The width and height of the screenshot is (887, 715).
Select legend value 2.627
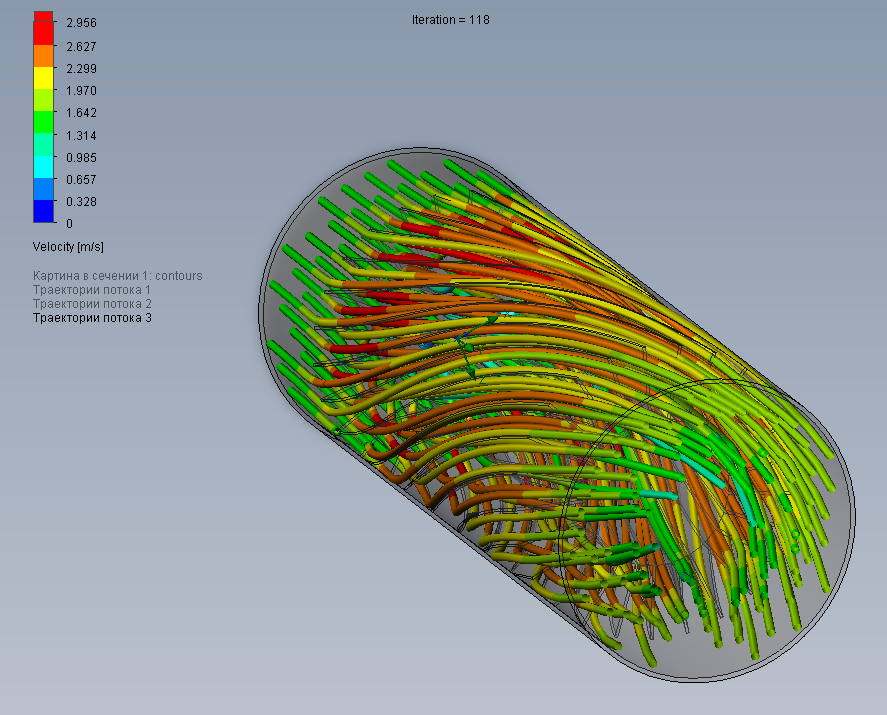click(x=81, y=46)
